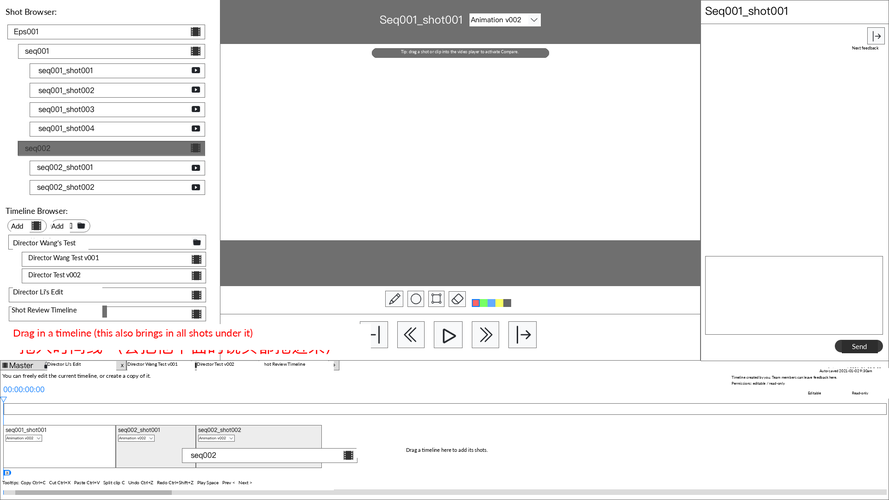Choose the green annotation color
This screenshot has height=500, width=889.
point(484,303)
